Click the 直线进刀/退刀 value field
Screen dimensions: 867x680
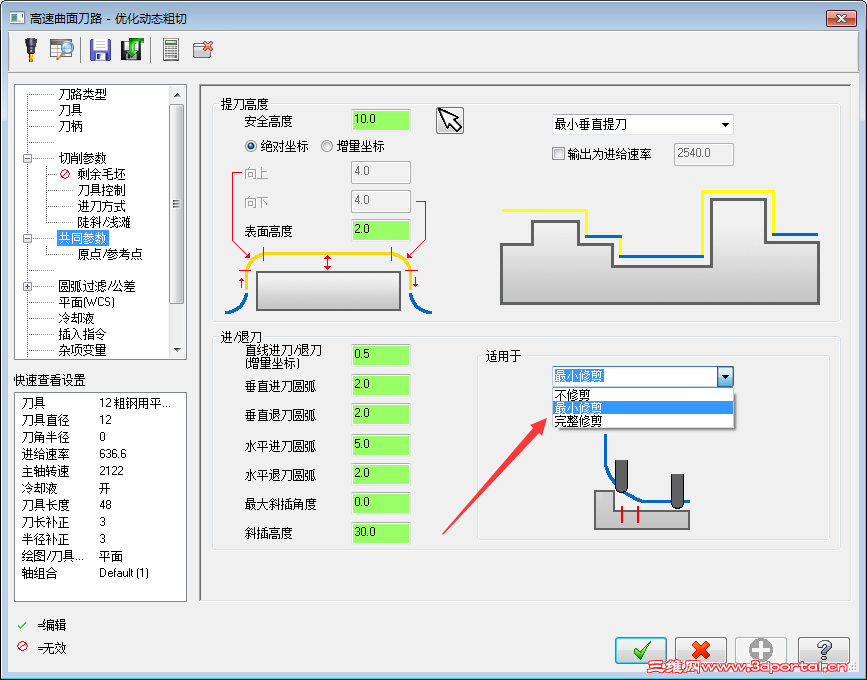pos(380,355)
